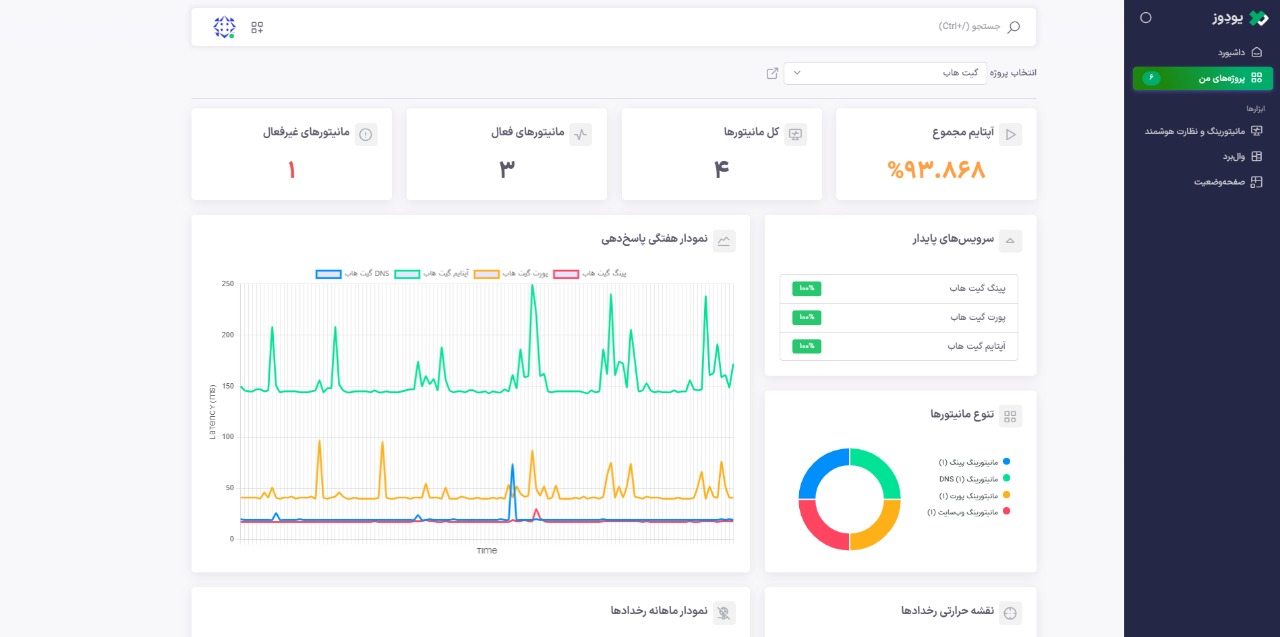The height and width of the screenshot is (637, 1280).
Task: Click the آپتایم مجموع play icon
Action: (x=1010, y=134)
